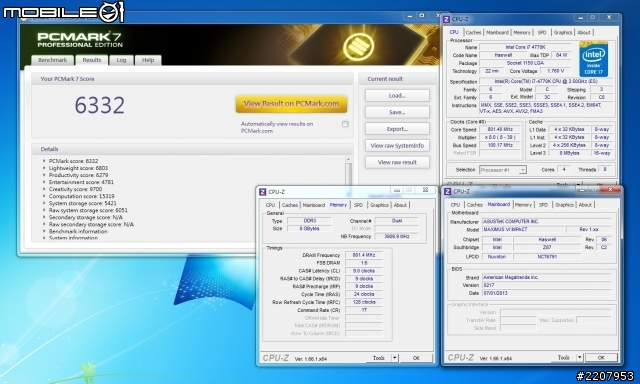The image size is (640, 384).
Task: Click the BIOS date 07/01/2013 value
Action: [547, 293]
